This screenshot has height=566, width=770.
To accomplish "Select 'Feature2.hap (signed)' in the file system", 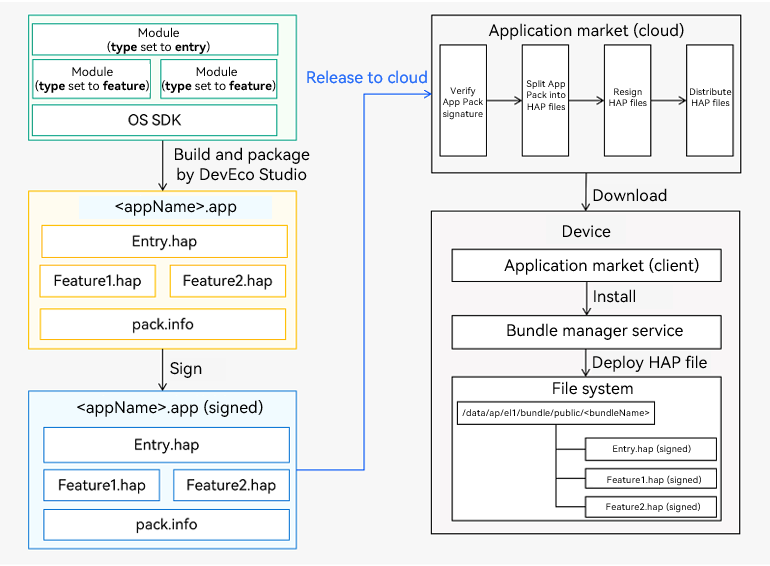I will pyautogui.click(x=651, y=507).
